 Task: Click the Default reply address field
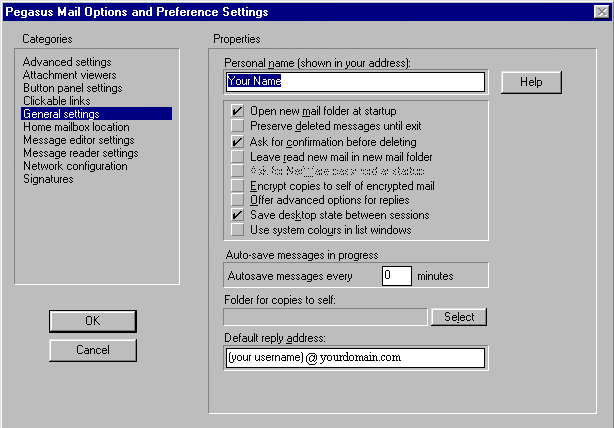[355, 358]
